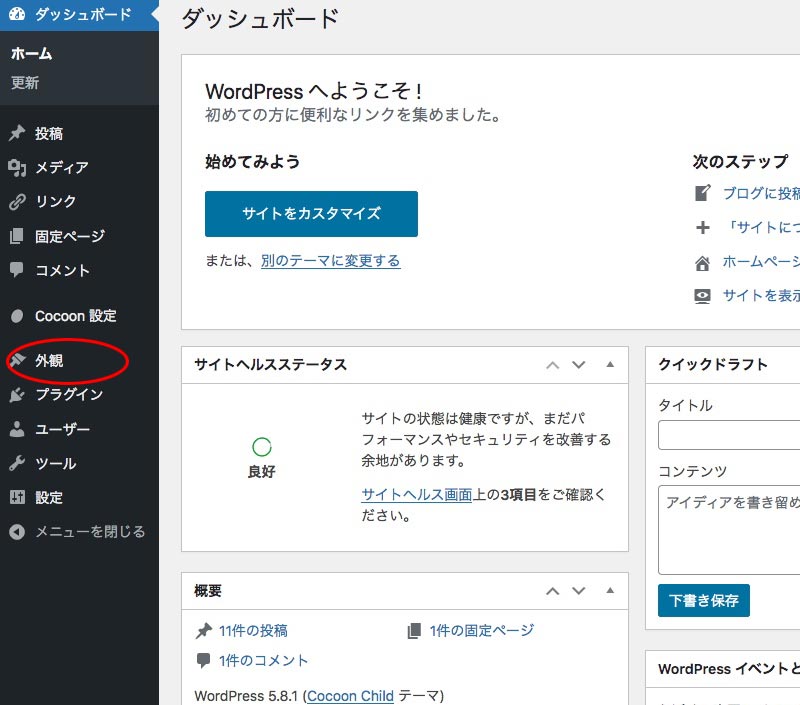Click the pages icon beside 固定ページ
This screenshot has width=800, height=705.
click(x=17, y=236)
